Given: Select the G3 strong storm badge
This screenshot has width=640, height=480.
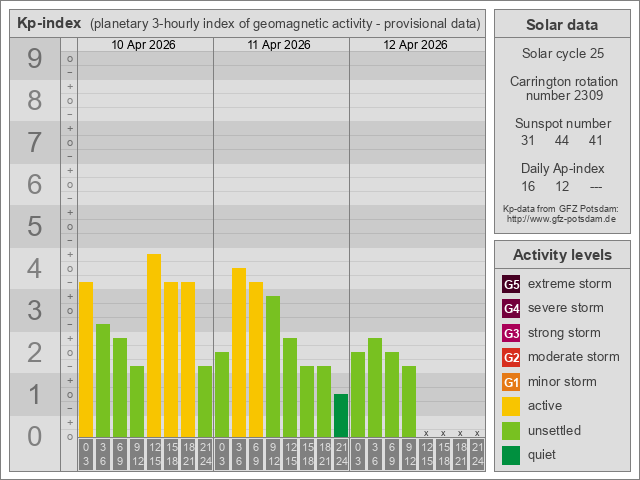Looking at the screenshot, I should point(511,333).
